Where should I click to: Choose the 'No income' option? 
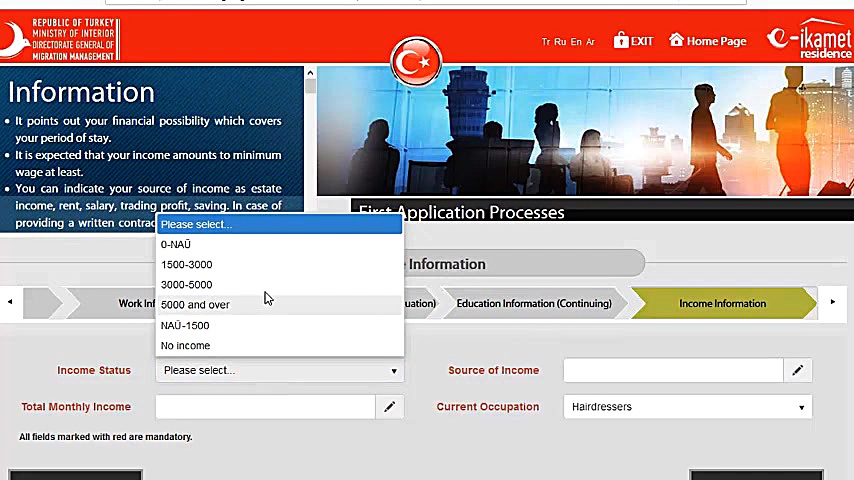[x=279, y=346]
